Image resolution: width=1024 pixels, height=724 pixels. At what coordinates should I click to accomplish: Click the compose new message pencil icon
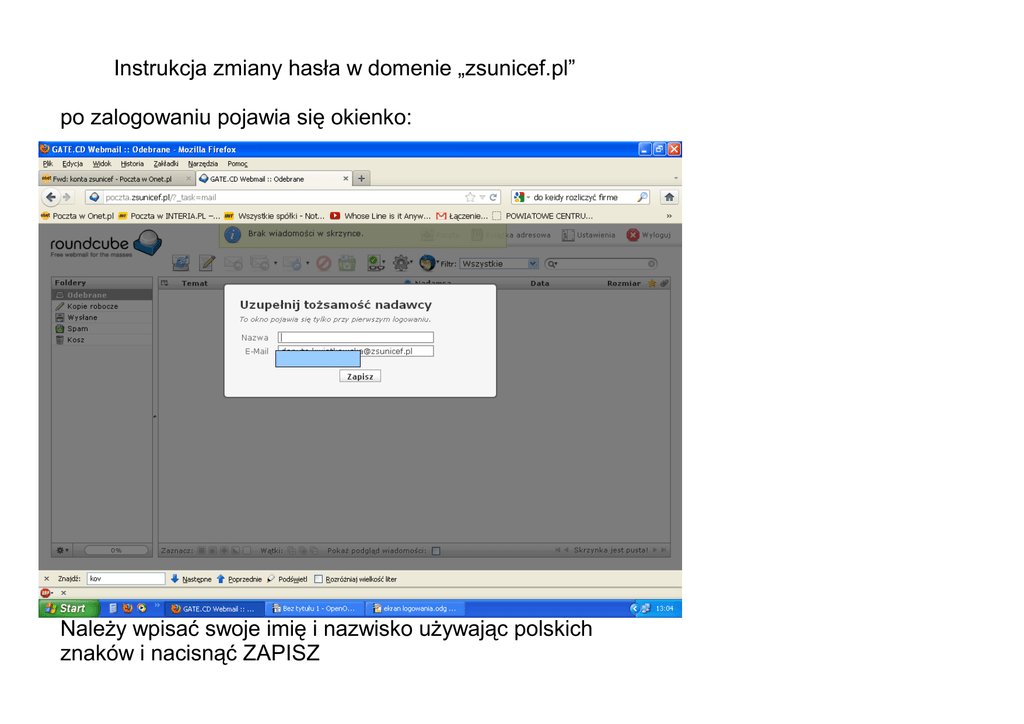click(x=207, y=264)
